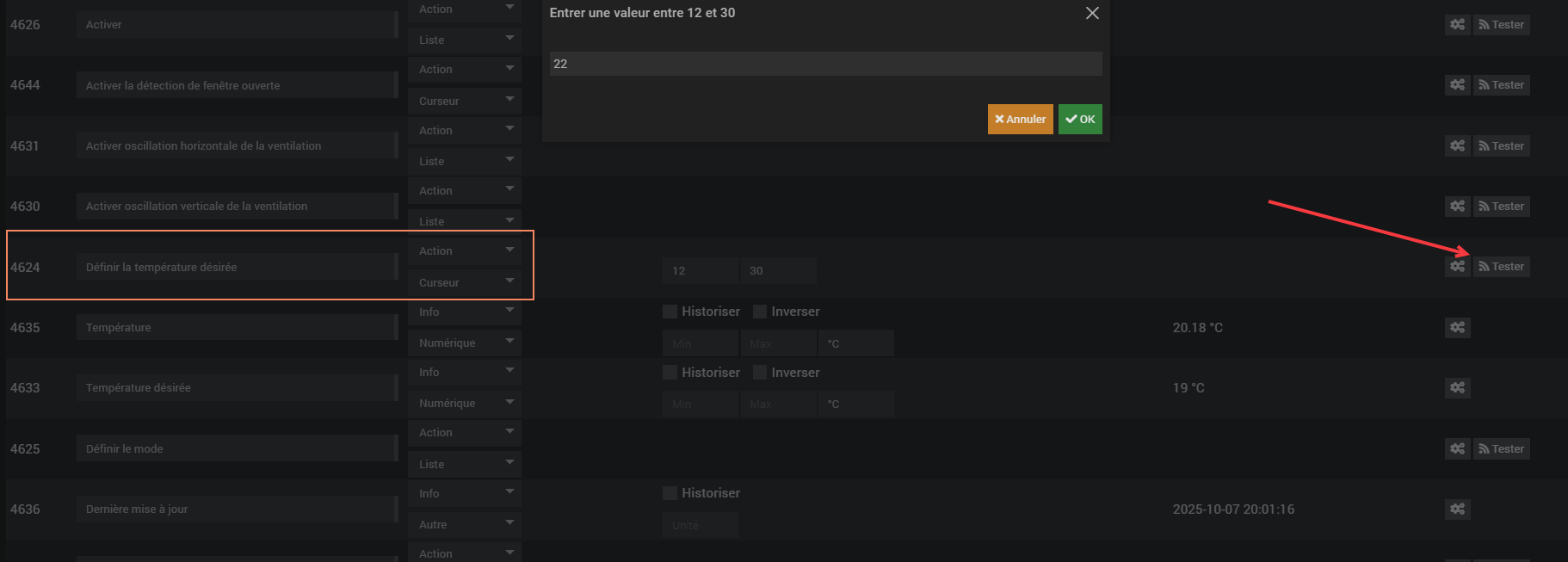Click the Min field in row 4635 Température
1568x562 pixels.
(x=700, y=343)
